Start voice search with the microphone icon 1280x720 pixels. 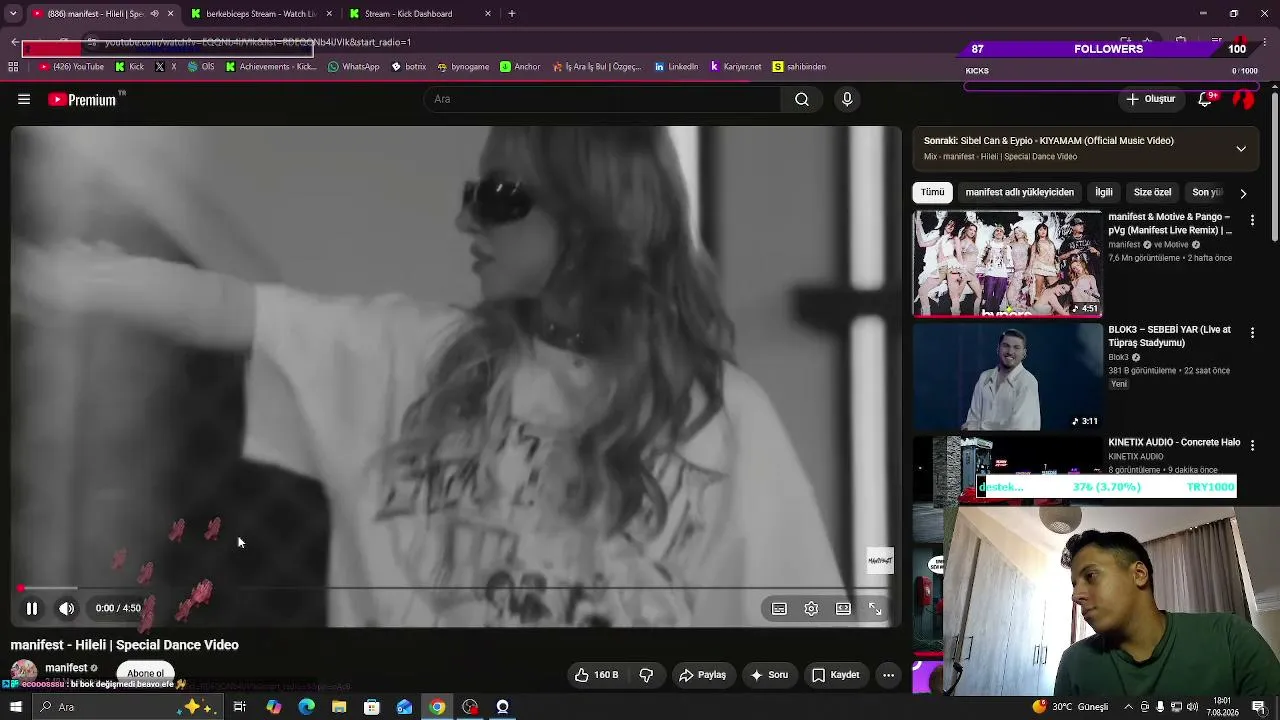pyautogui.click(x=847, y=99)
